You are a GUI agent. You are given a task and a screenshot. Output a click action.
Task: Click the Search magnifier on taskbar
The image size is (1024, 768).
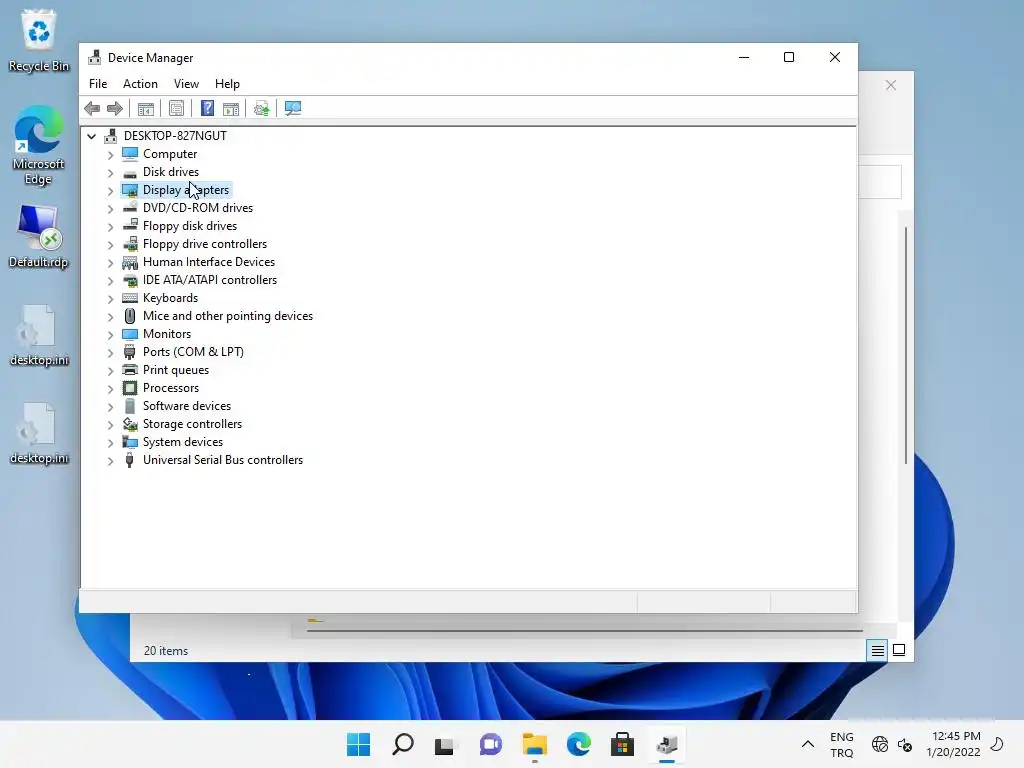point(402,744)
